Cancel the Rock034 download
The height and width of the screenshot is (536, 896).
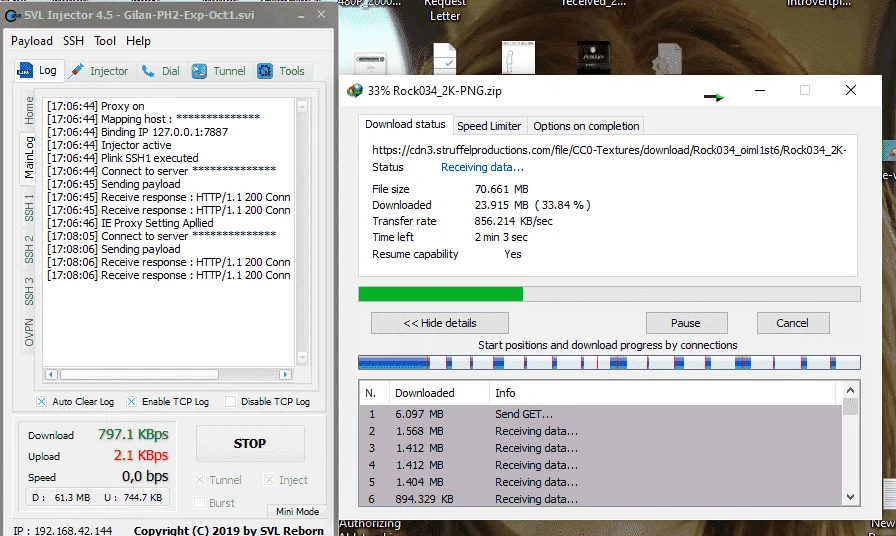(793, 323)
